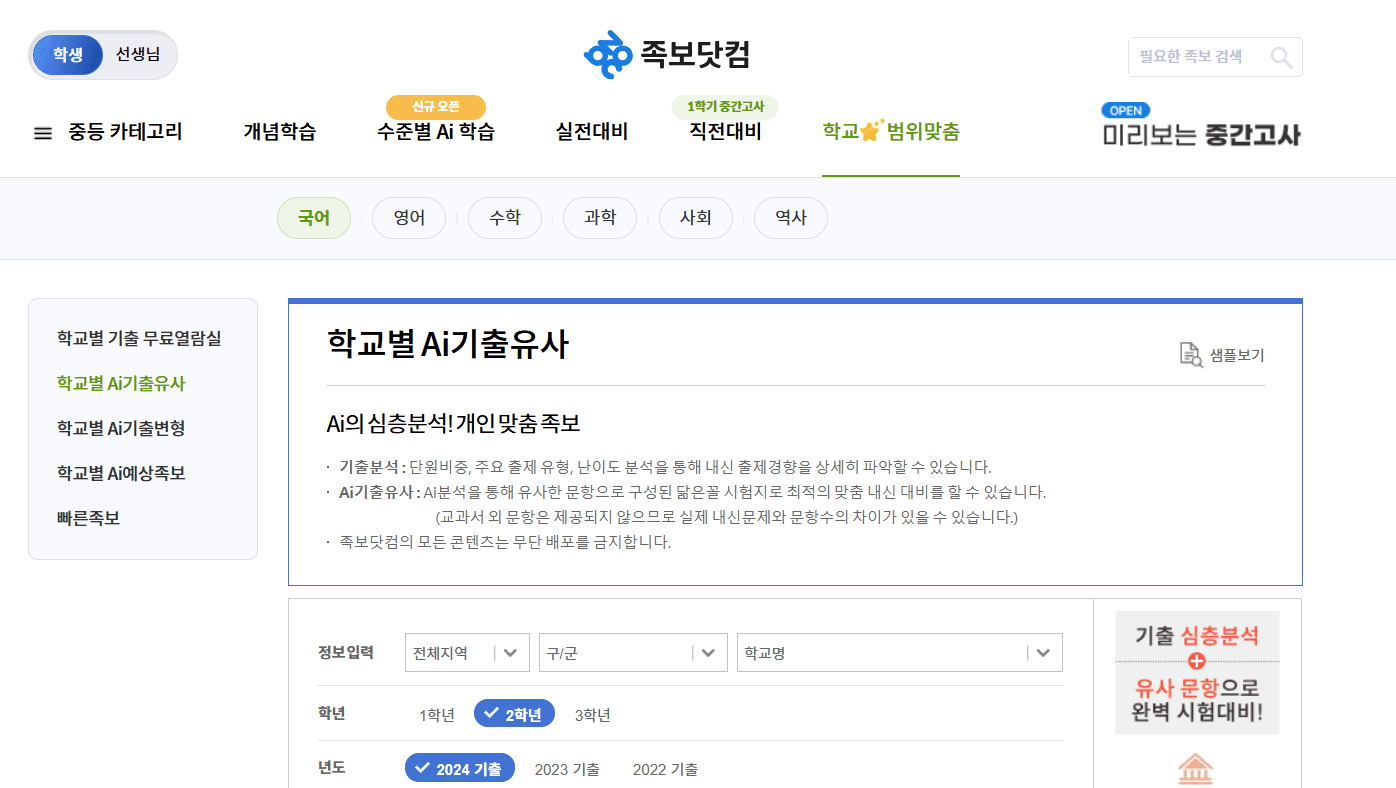
Task: Click the 학교별 Ai기출유사 page heading
Action: (448, 344)
